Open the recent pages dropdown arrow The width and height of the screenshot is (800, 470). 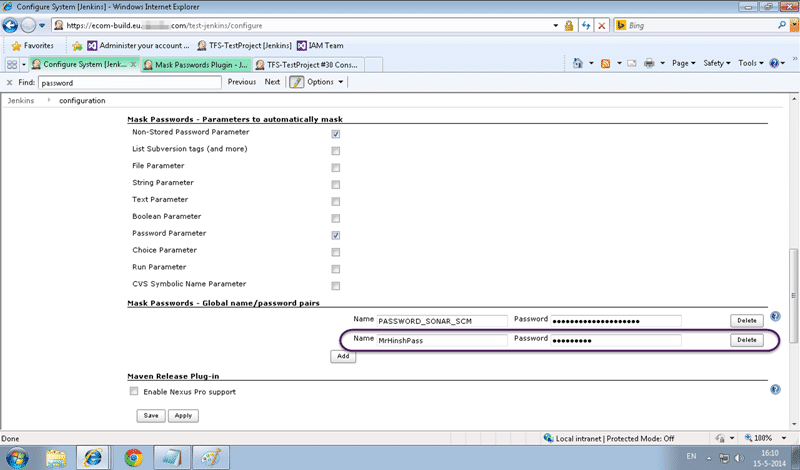point(42,26)
